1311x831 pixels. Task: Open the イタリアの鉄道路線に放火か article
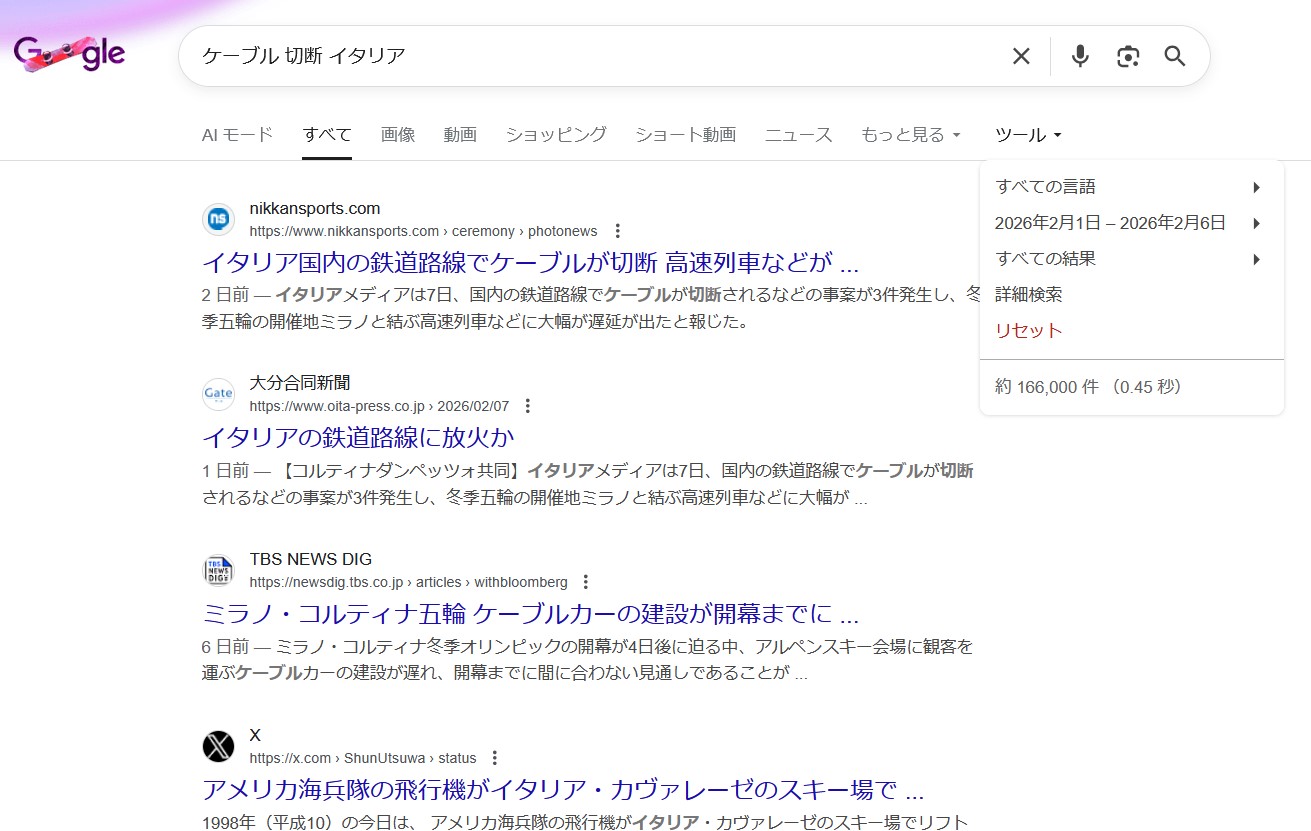tap(358, 437)
